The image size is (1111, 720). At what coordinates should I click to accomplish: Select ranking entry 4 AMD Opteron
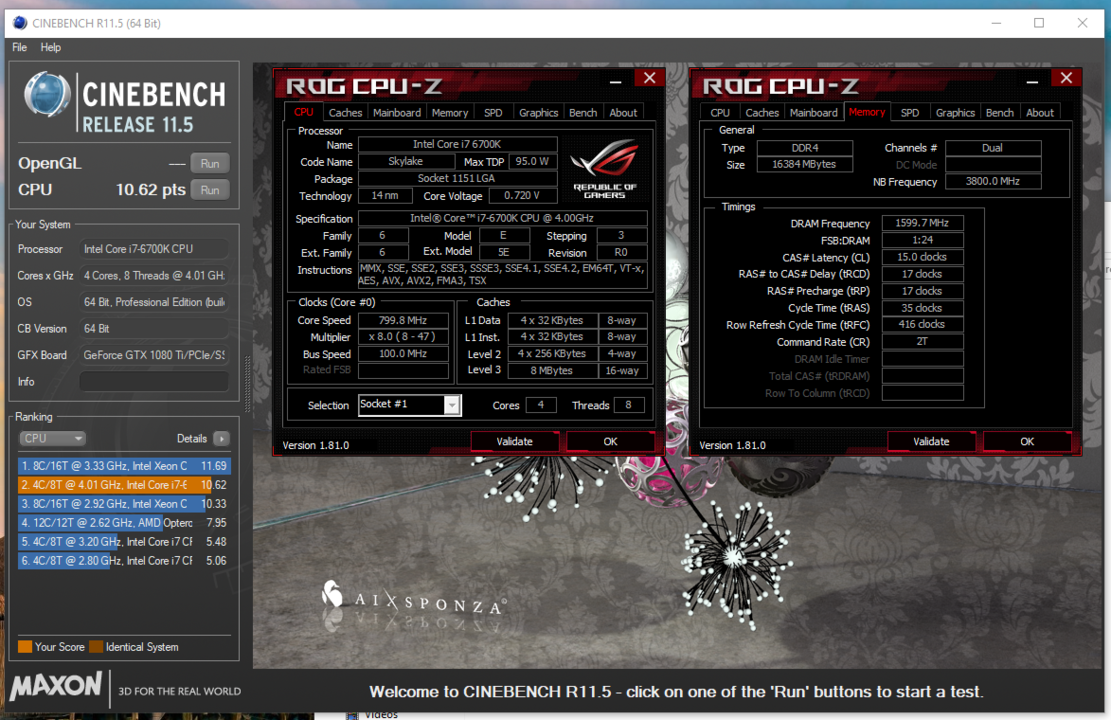(124, 523)
